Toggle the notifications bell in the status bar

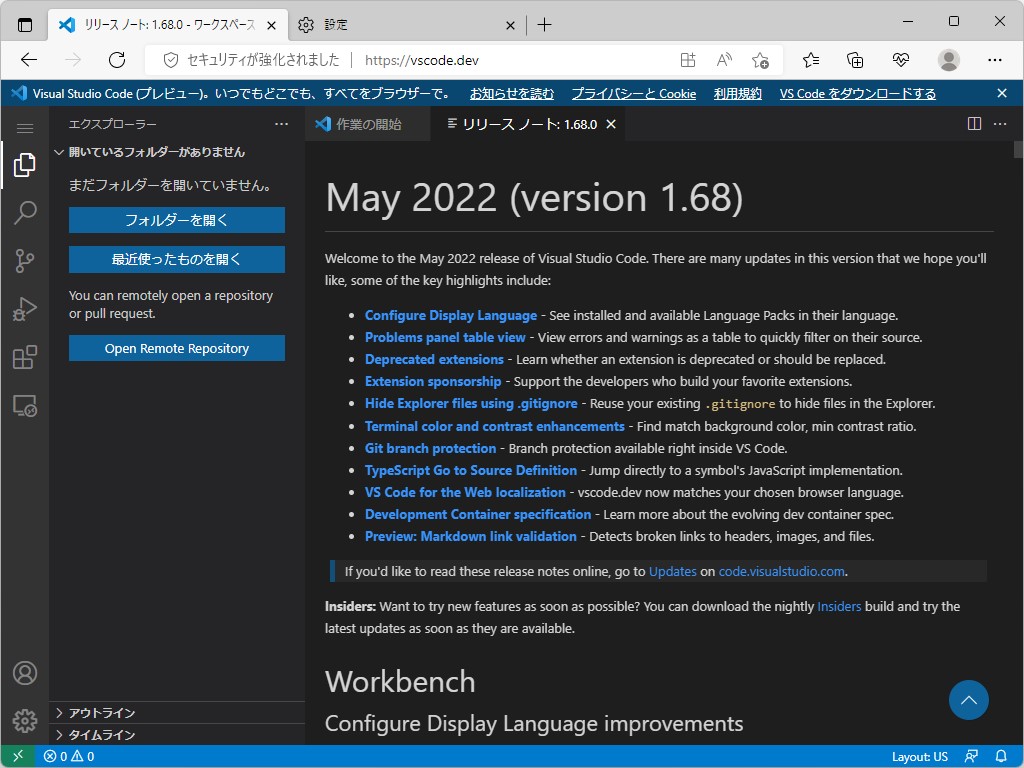pos(1004,757)
